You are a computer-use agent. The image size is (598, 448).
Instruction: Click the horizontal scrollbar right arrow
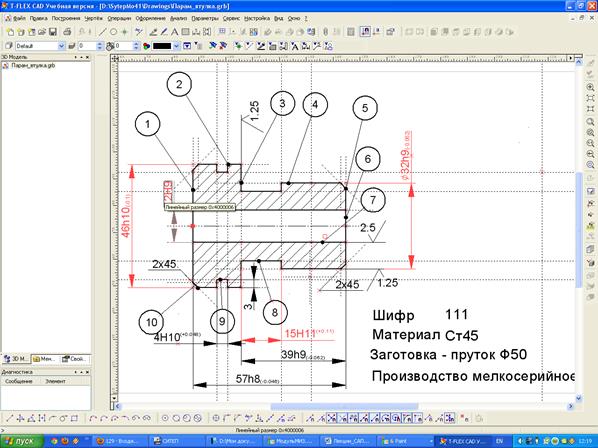click(571, 406)
